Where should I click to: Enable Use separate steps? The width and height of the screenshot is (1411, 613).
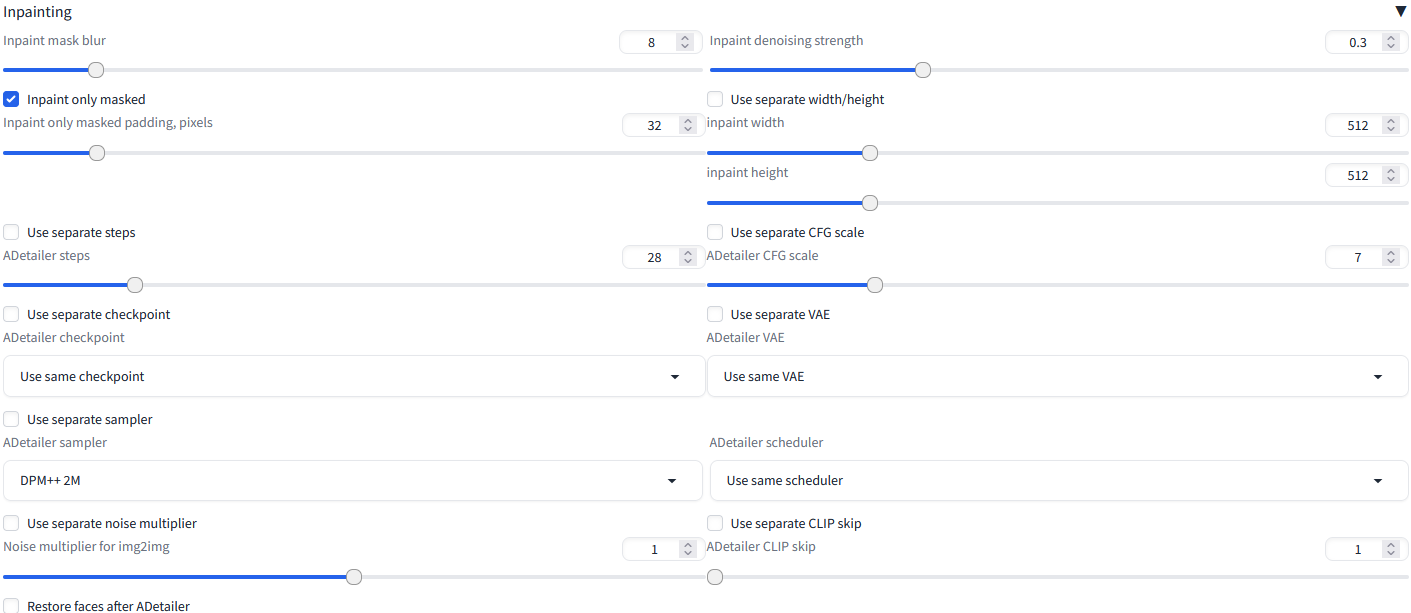12,232
